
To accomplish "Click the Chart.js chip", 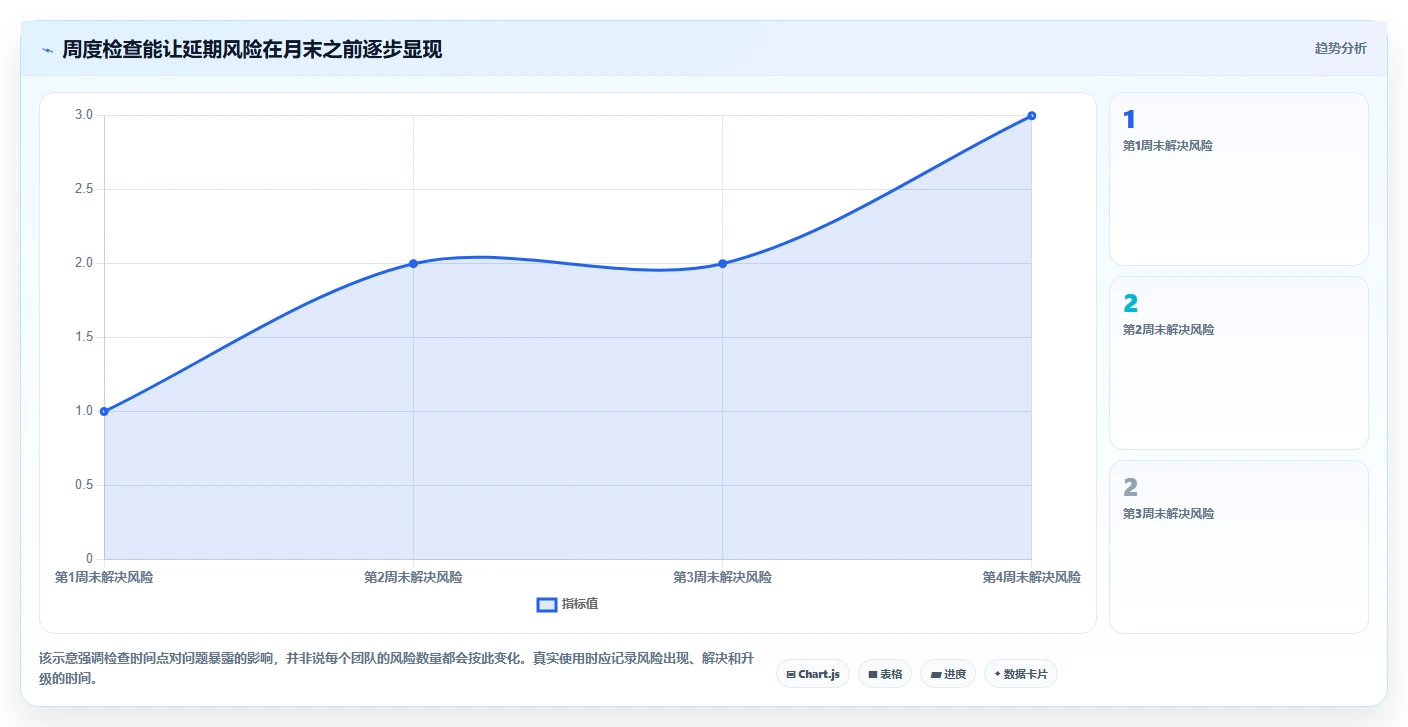I will 813,674.
